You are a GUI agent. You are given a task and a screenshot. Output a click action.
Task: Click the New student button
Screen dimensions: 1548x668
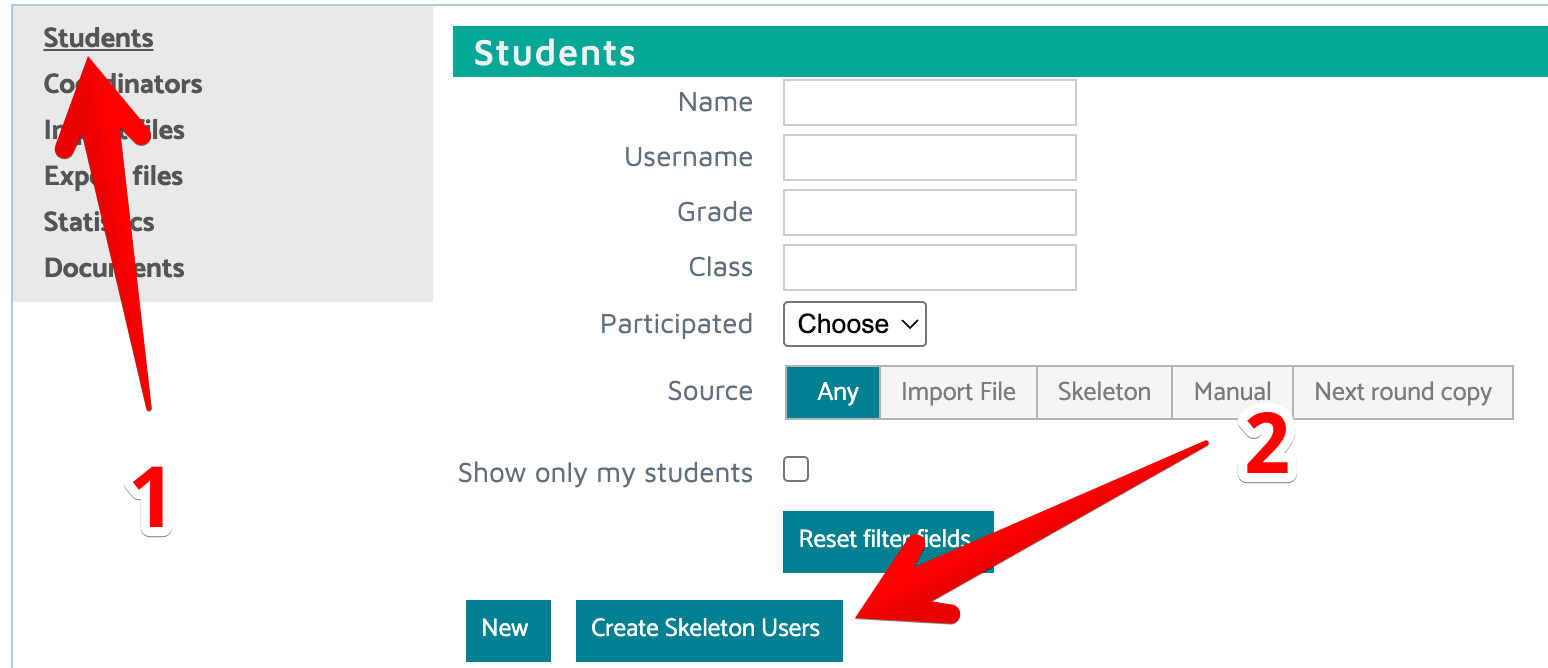tap(508, 629)
